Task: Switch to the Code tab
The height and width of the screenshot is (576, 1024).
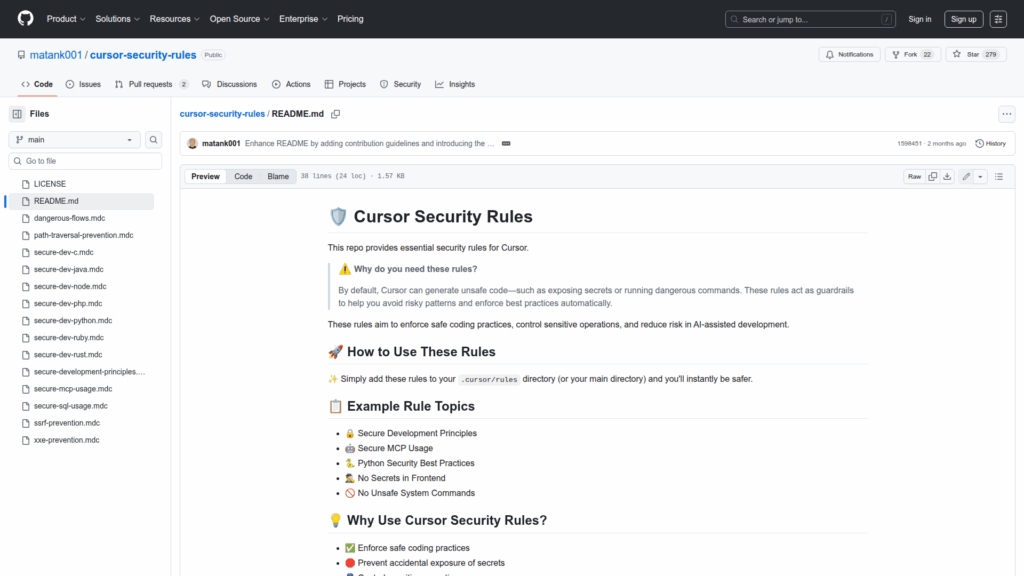Action: coord(37,84)
